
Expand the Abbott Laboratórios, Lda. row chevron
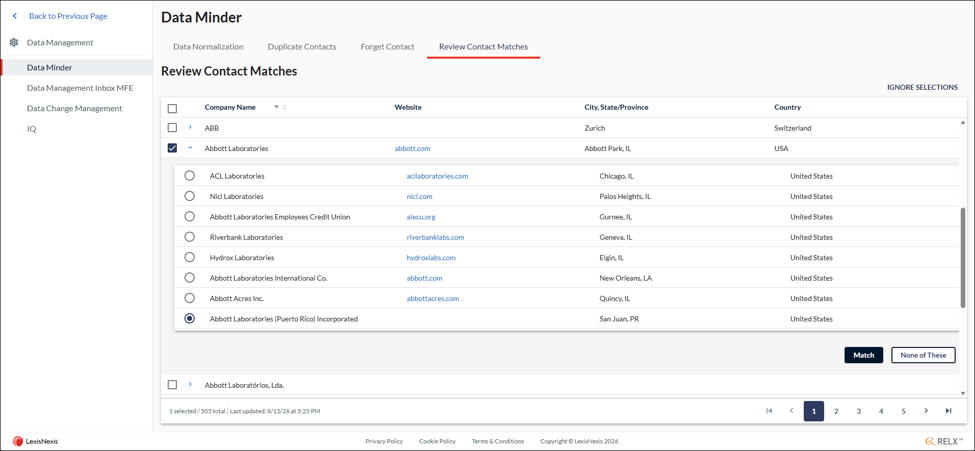[x=190, y=384]
